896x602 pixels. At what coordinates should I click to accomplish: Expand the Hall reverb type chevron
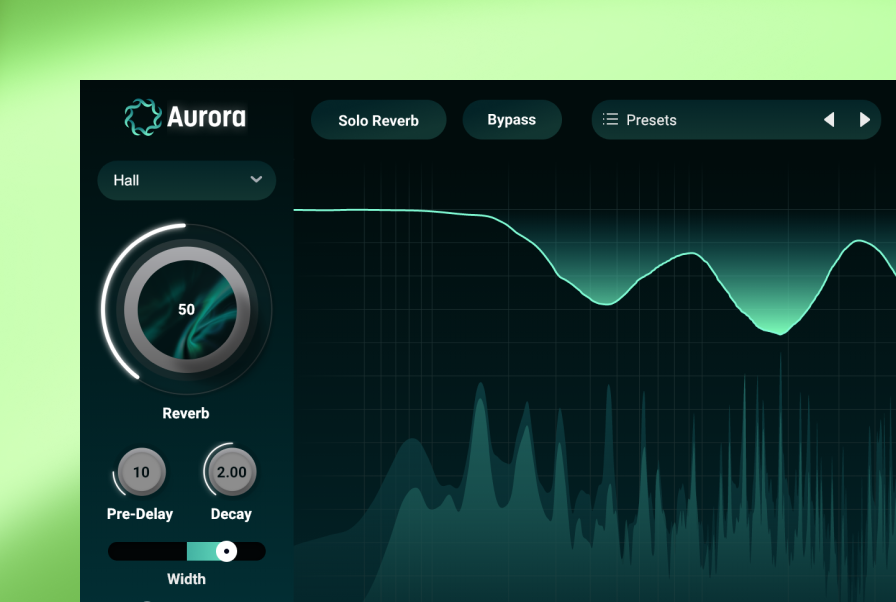[256, 180]
